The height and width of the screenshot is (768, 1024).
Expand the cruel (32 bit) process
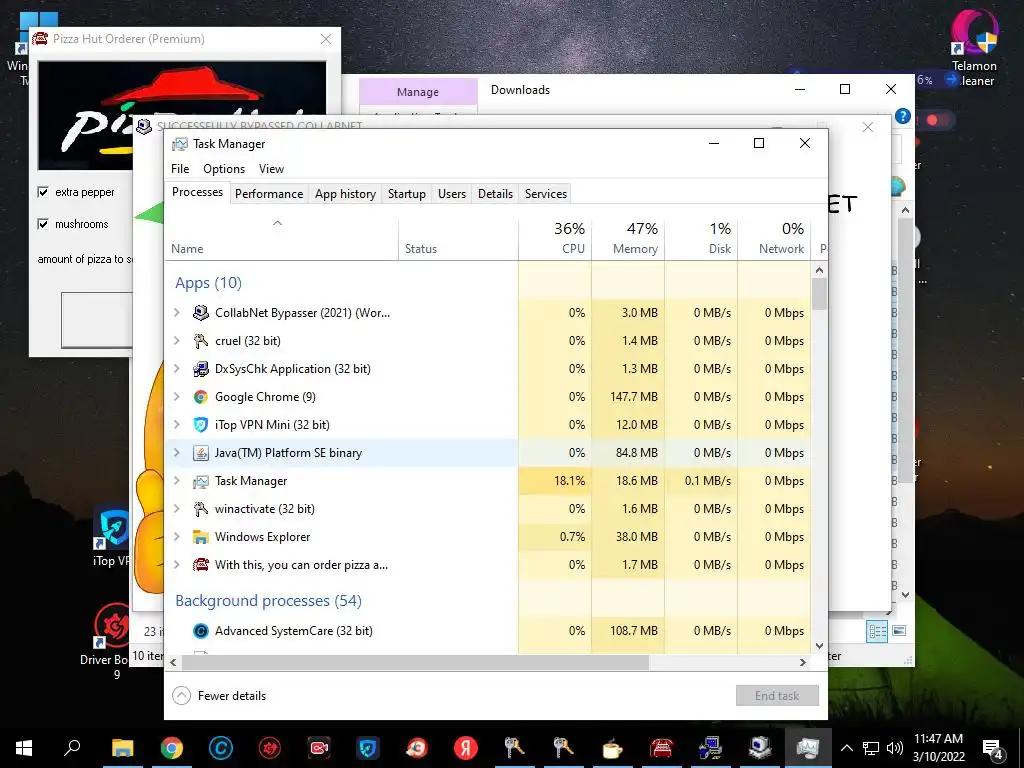pyautogui.click(x=176, y=341)
